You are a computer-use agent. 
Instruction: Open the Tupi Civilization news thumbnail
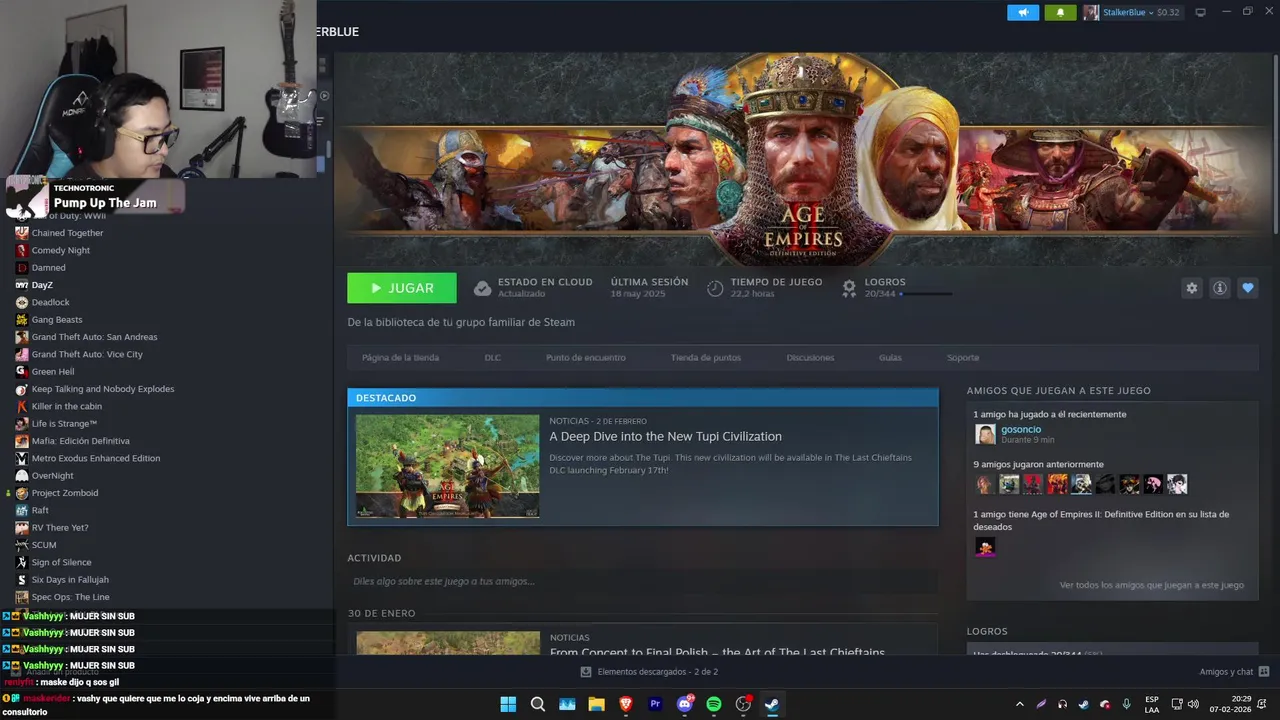[447, 466]
